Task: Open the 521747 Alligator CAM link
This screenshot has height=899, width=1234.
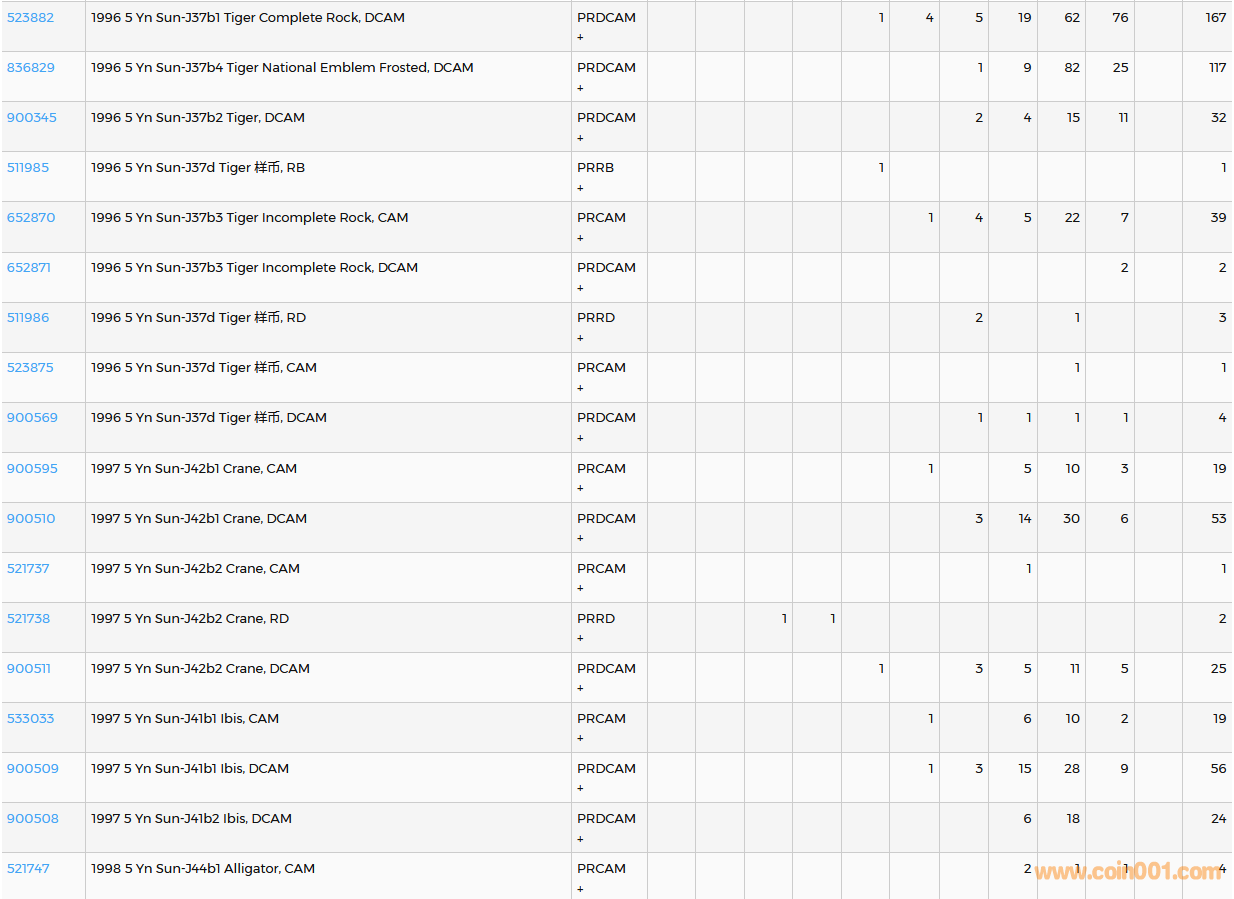Action: [28, 869]
